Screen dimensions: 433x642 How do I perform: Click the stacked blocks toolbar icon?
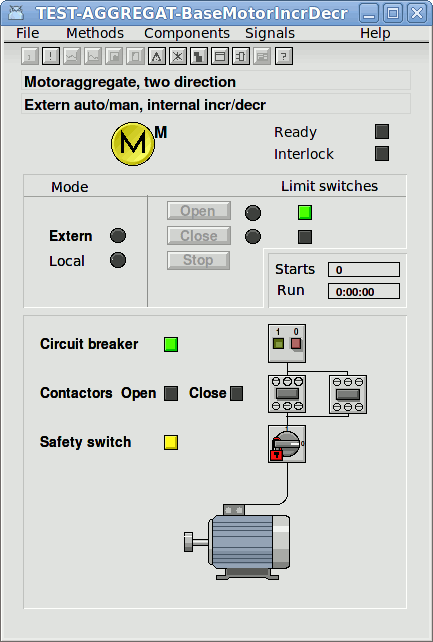pyautogui.click(x=199, y=57)
